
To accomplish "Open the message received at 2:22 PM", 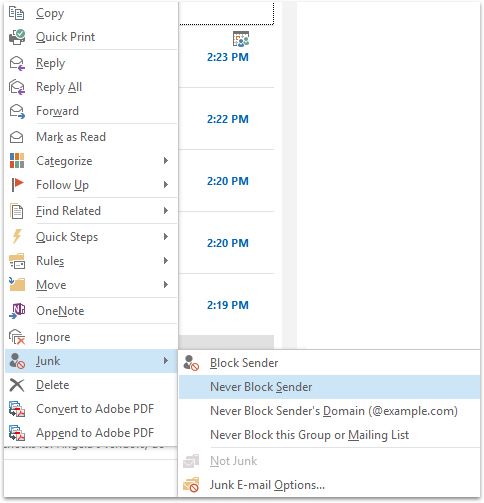I will 227,119.
